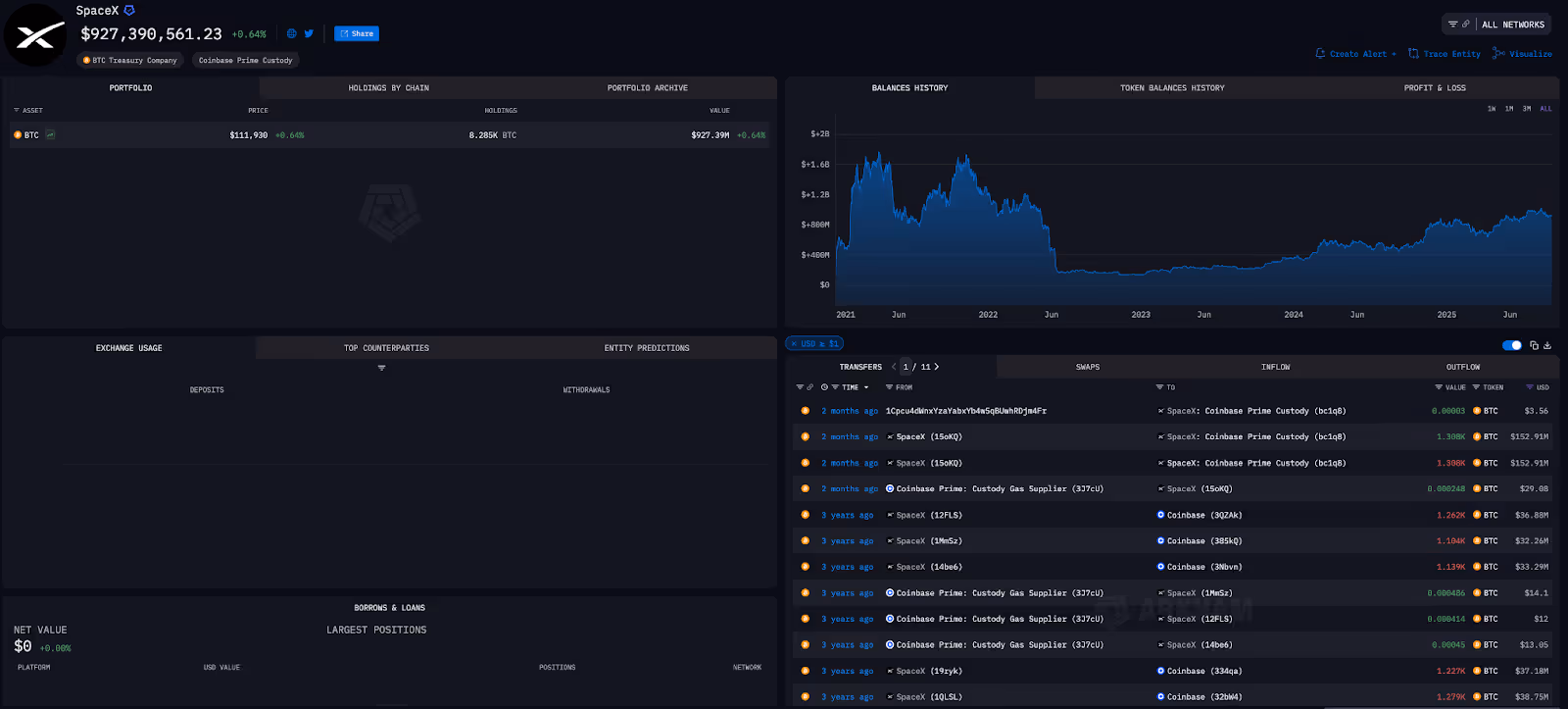Select the Exchange Usage tab

pyautogui.click(x=128, y=348)
